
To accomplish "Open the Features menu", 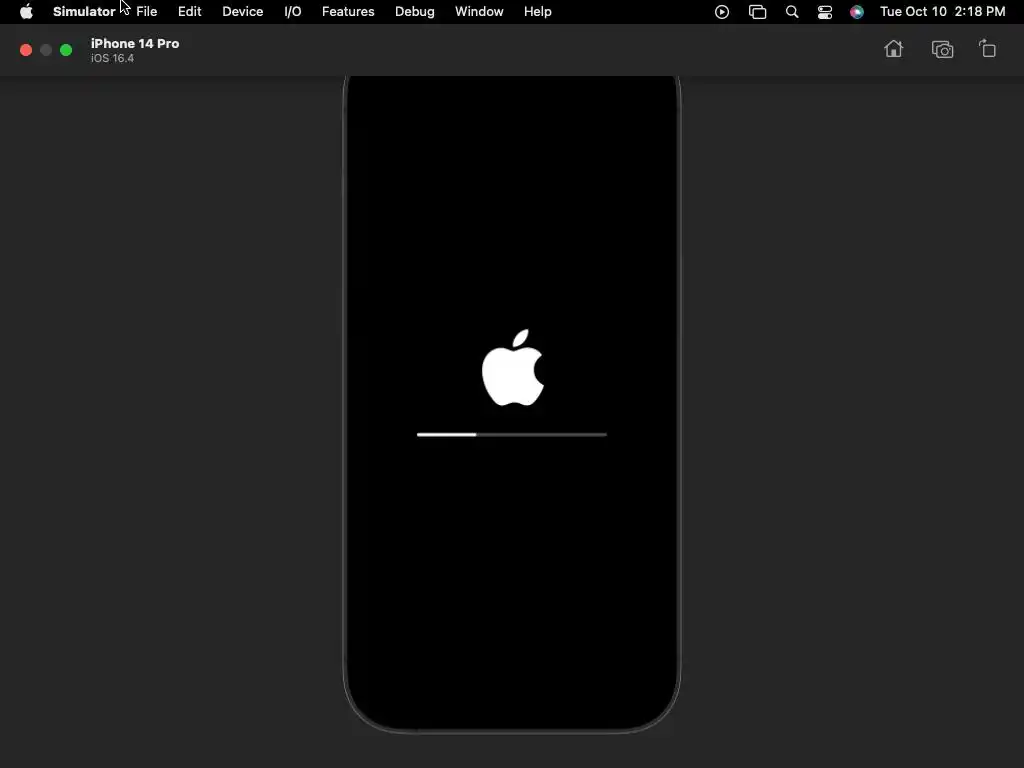I will point(348,12).
